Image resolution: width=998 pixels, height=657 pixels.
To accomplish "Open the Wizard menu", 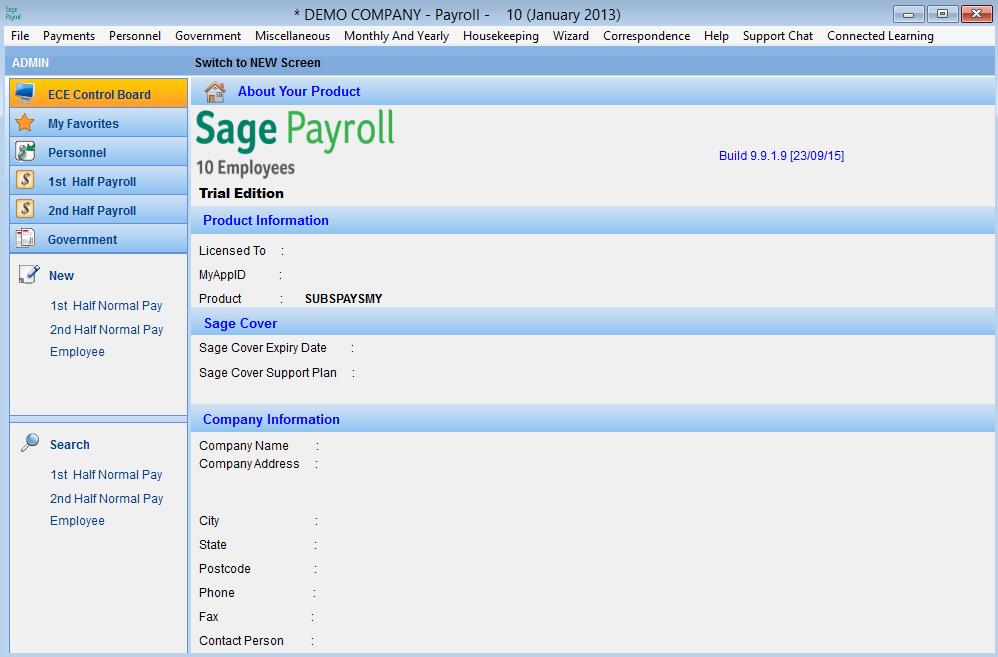I will coord(571,36).
